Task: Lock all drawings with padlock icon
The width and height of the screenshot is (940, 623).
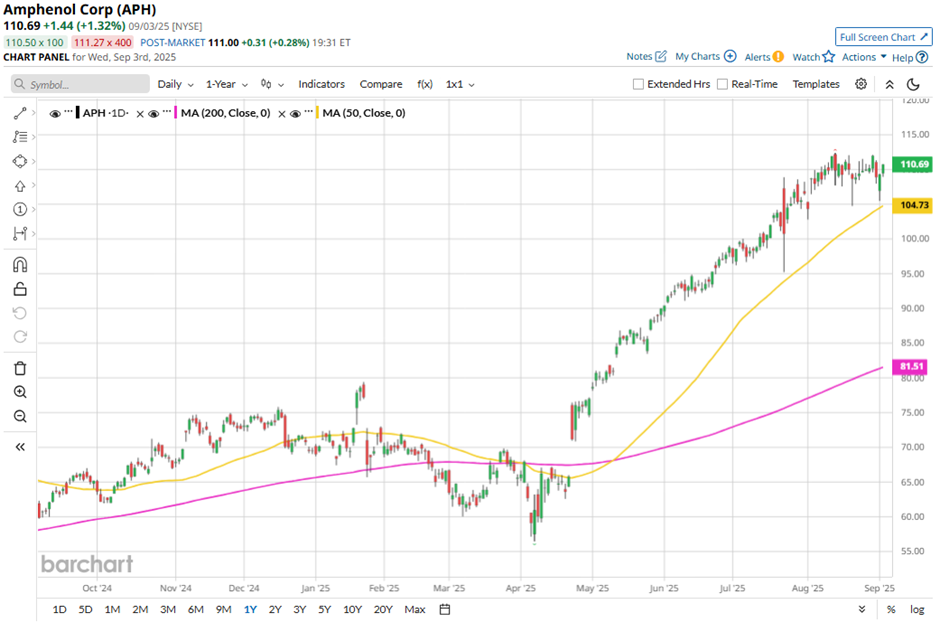Action: click(20, 289)
